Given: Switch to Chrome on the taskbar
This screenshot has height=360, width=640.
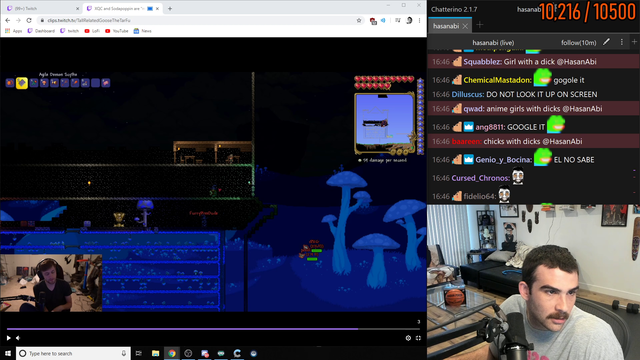Looking at the screenshot, I should pos(172,353).
